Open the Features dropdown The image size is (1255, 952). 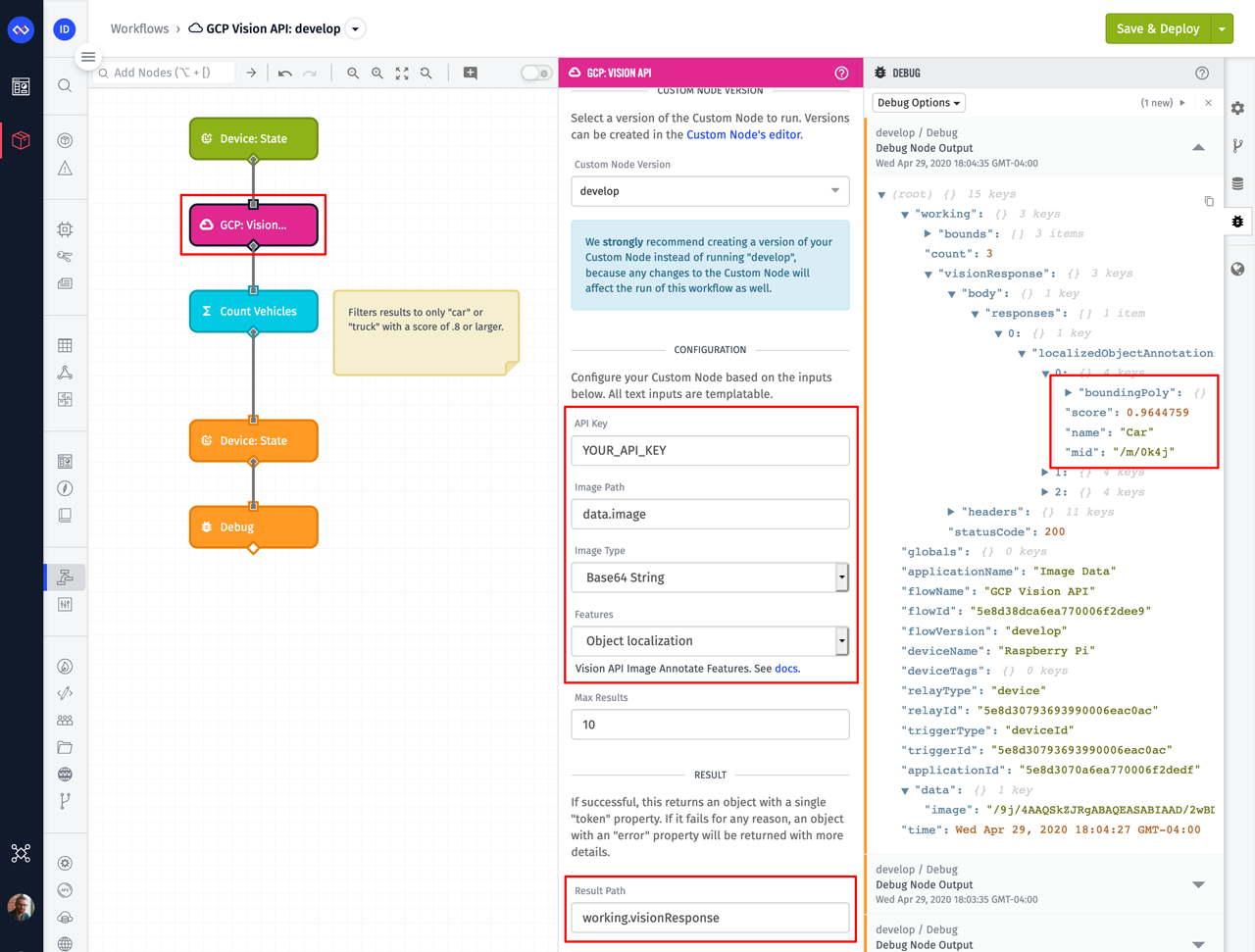710,641
